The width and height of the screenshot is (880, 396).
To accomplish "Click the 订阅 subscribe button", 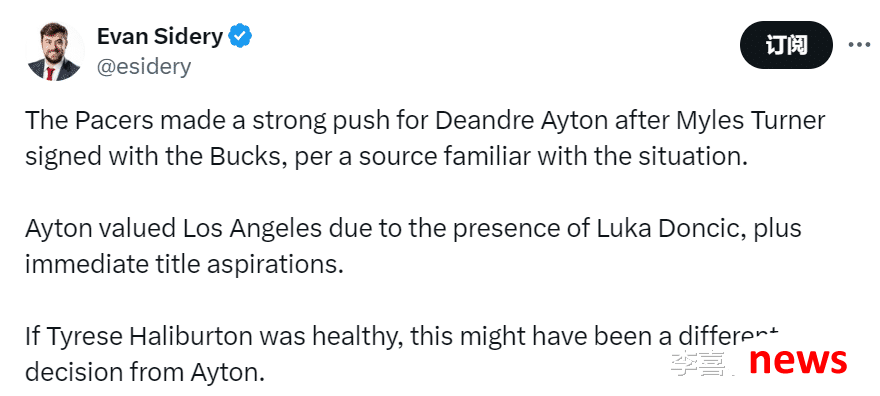I will click(786, 45).
